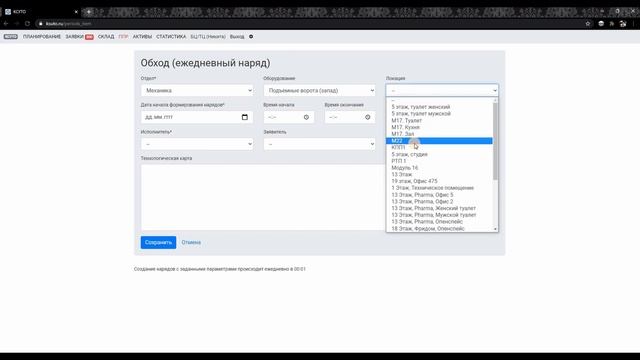
Task: Select '19 этаж, Офис 475' location option
Action: [439, 181]
